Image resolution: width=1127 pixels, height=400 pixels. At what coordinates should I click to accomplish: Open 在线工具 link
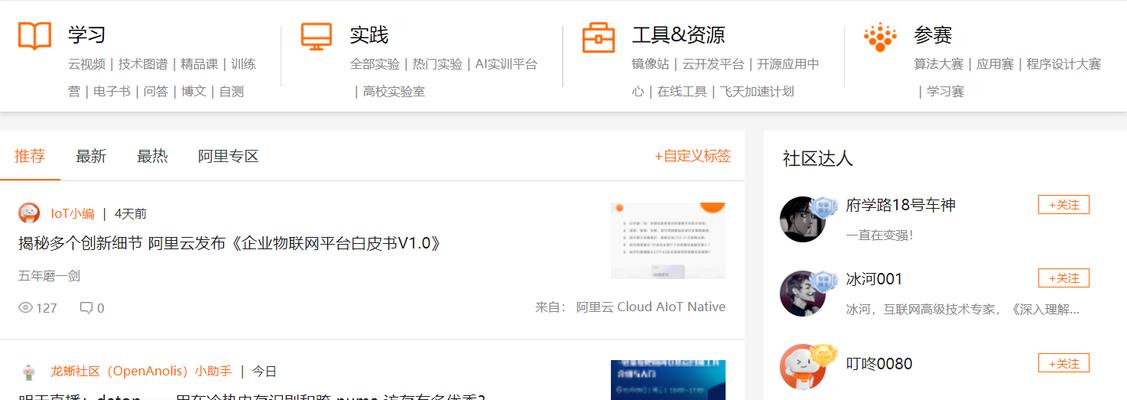click(681, 91)
